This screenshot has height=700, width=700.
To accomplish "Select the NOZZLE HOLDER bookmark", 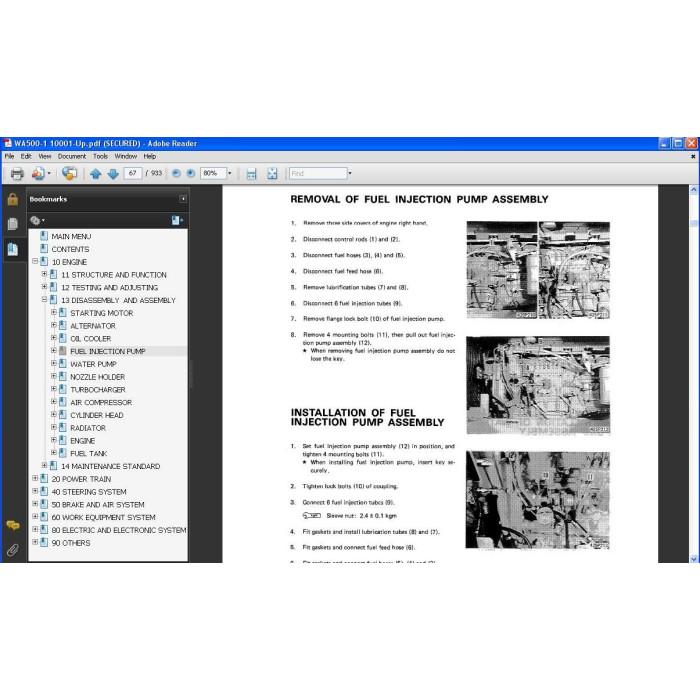I will point(97,377).
